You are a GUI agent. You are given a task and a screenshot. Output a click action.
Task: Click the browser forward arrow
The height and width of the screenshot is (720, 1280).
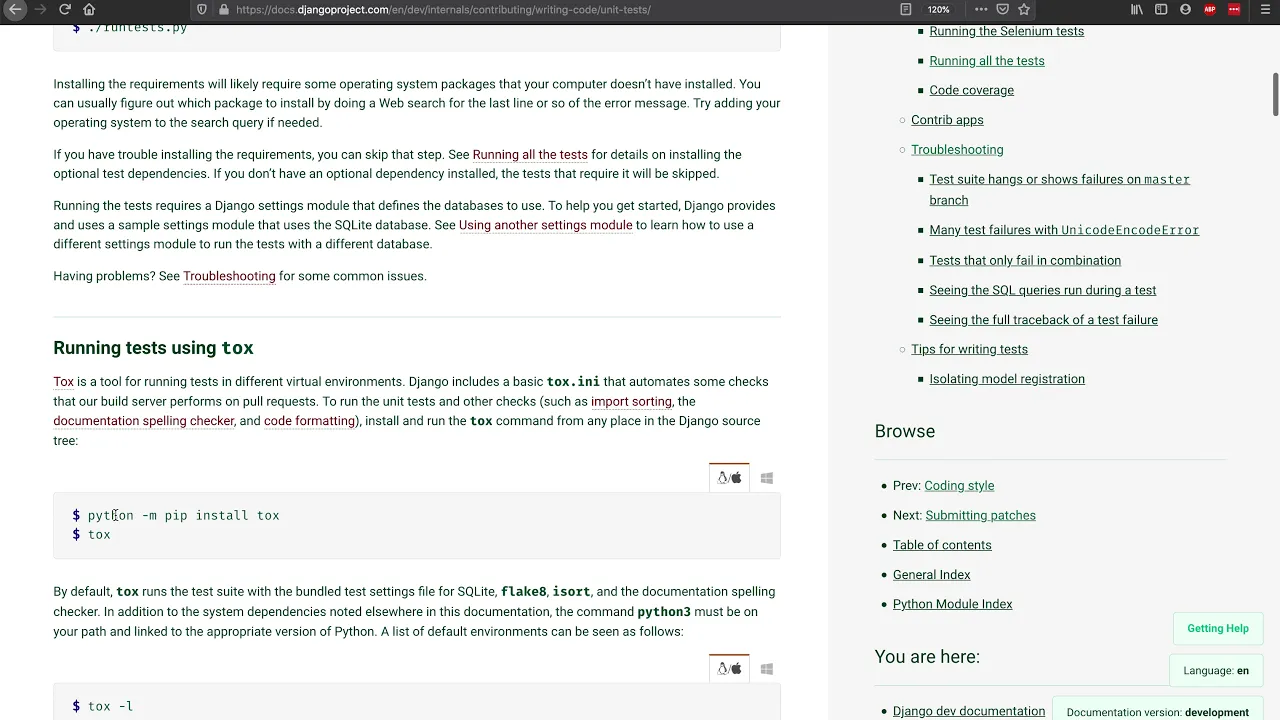click(x=39, y=9)
